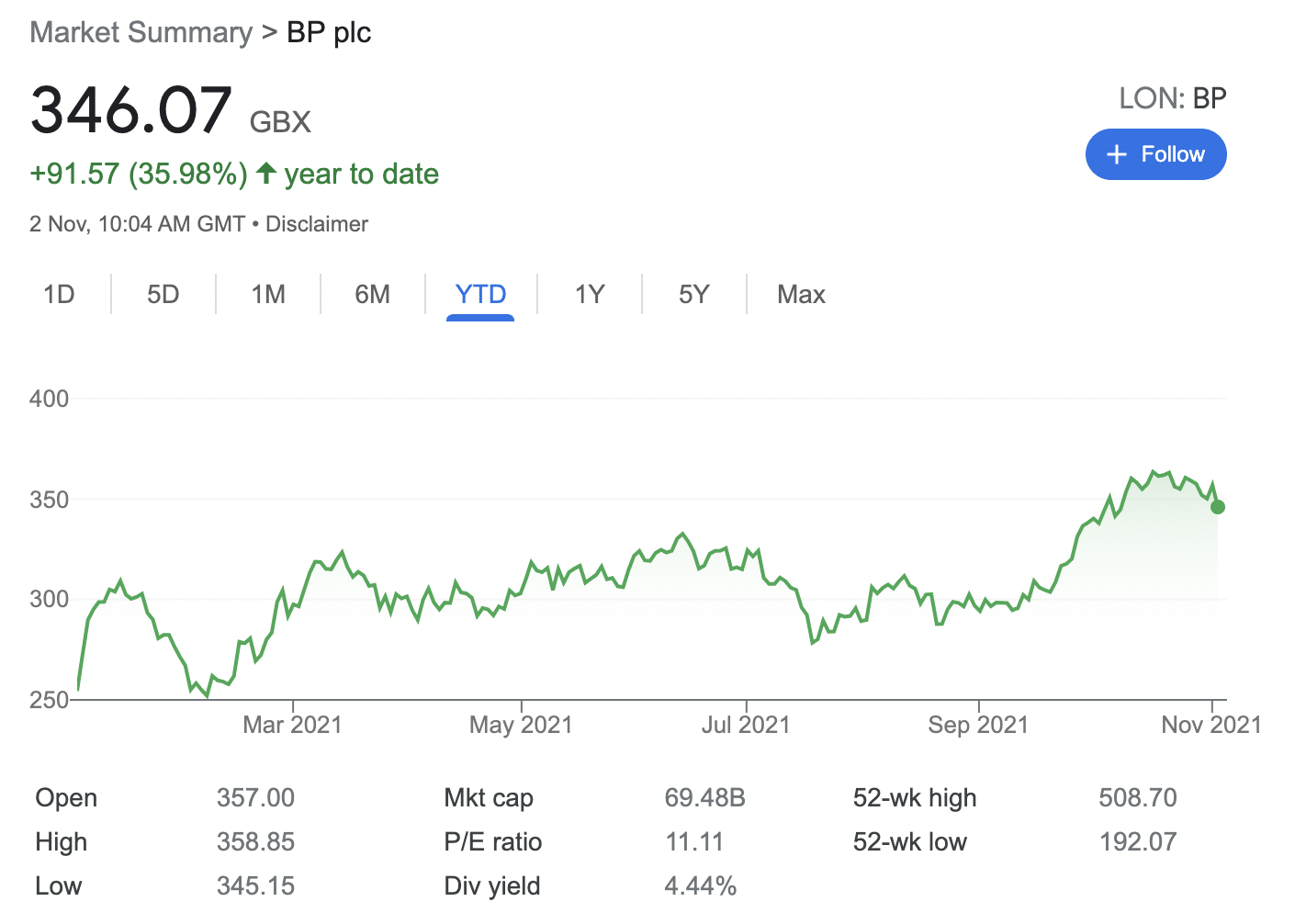
Task: Show the Max time range chart
Action: [x=801, y=295]
